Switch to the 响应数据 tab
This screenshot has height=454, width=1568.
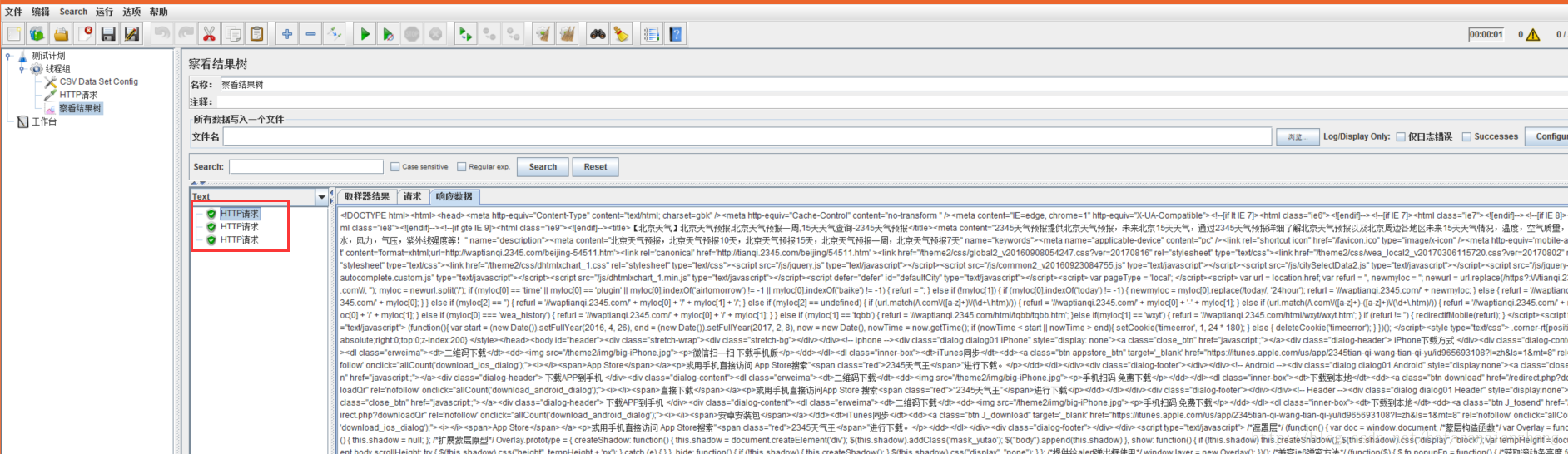(x=454, y=197)
